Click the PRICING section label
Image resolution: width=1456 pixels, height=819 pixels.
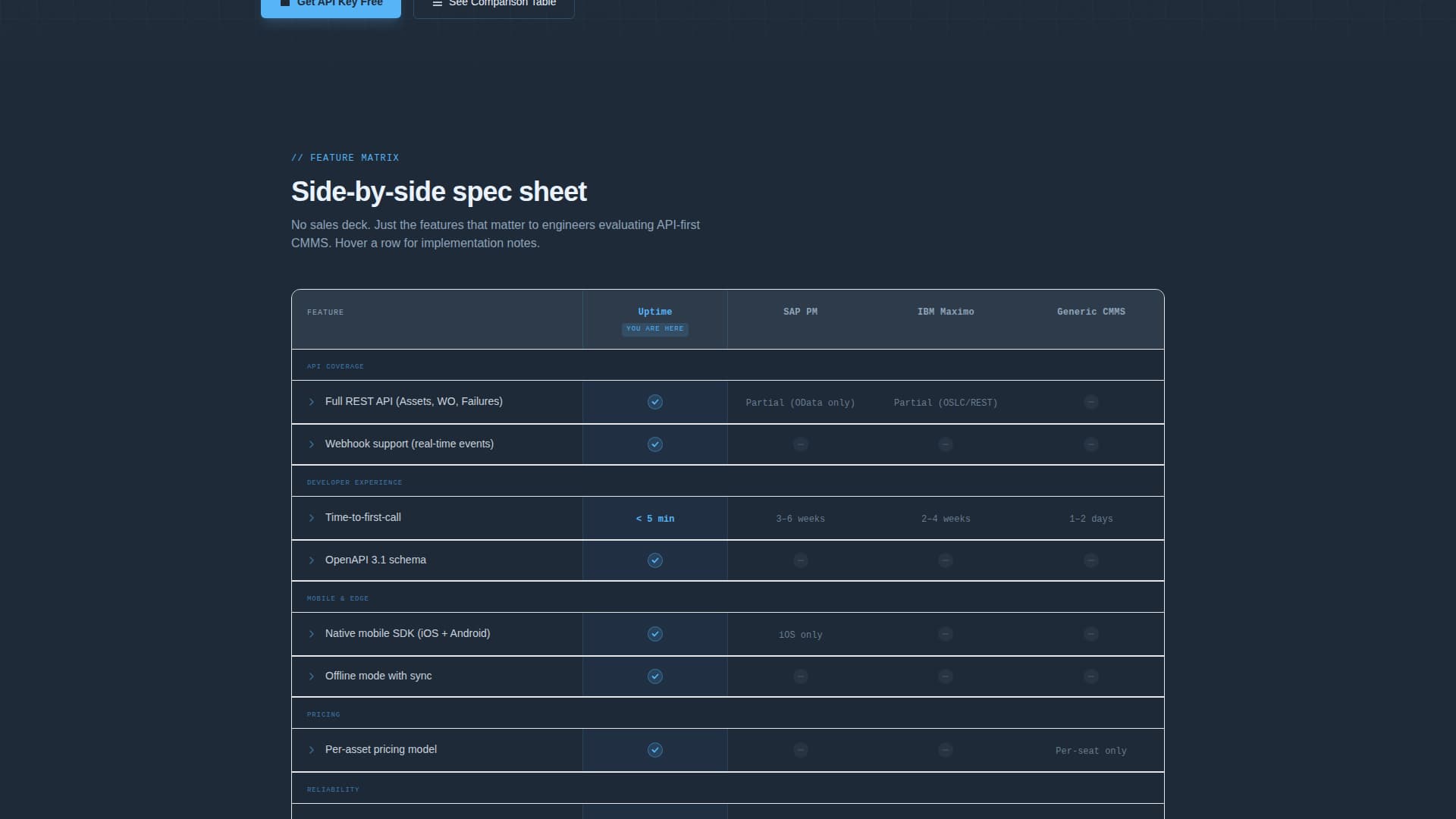(323, 714)
